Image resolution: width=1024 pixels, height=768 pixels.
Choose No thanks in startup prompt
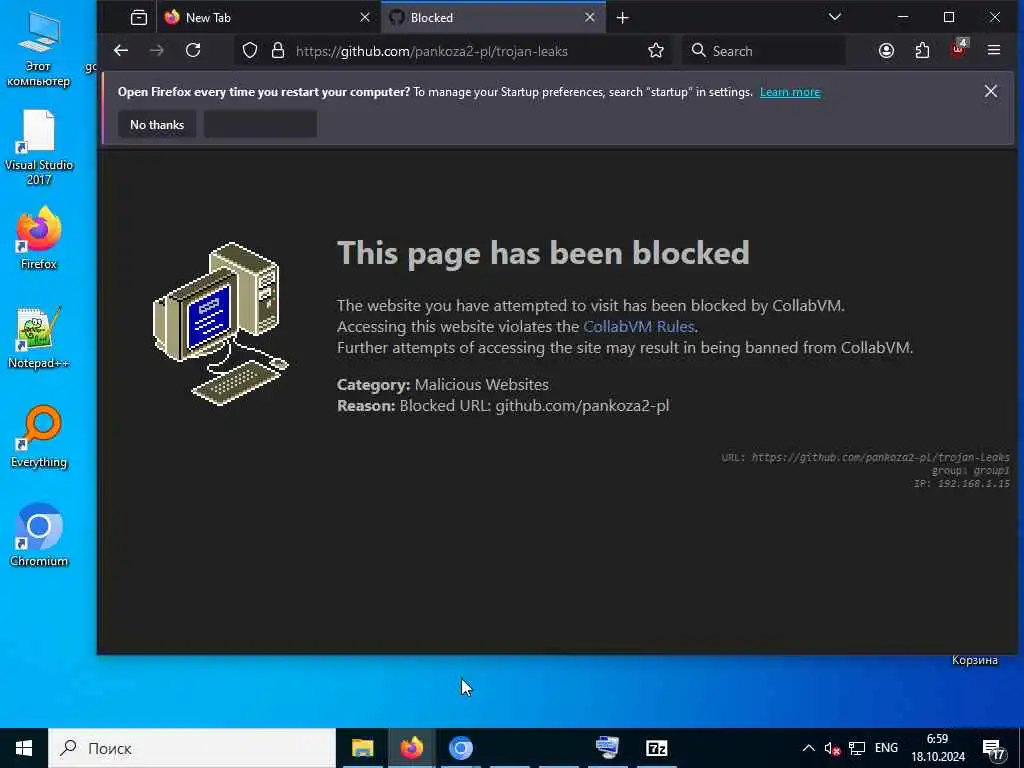[x=157, y=125]
